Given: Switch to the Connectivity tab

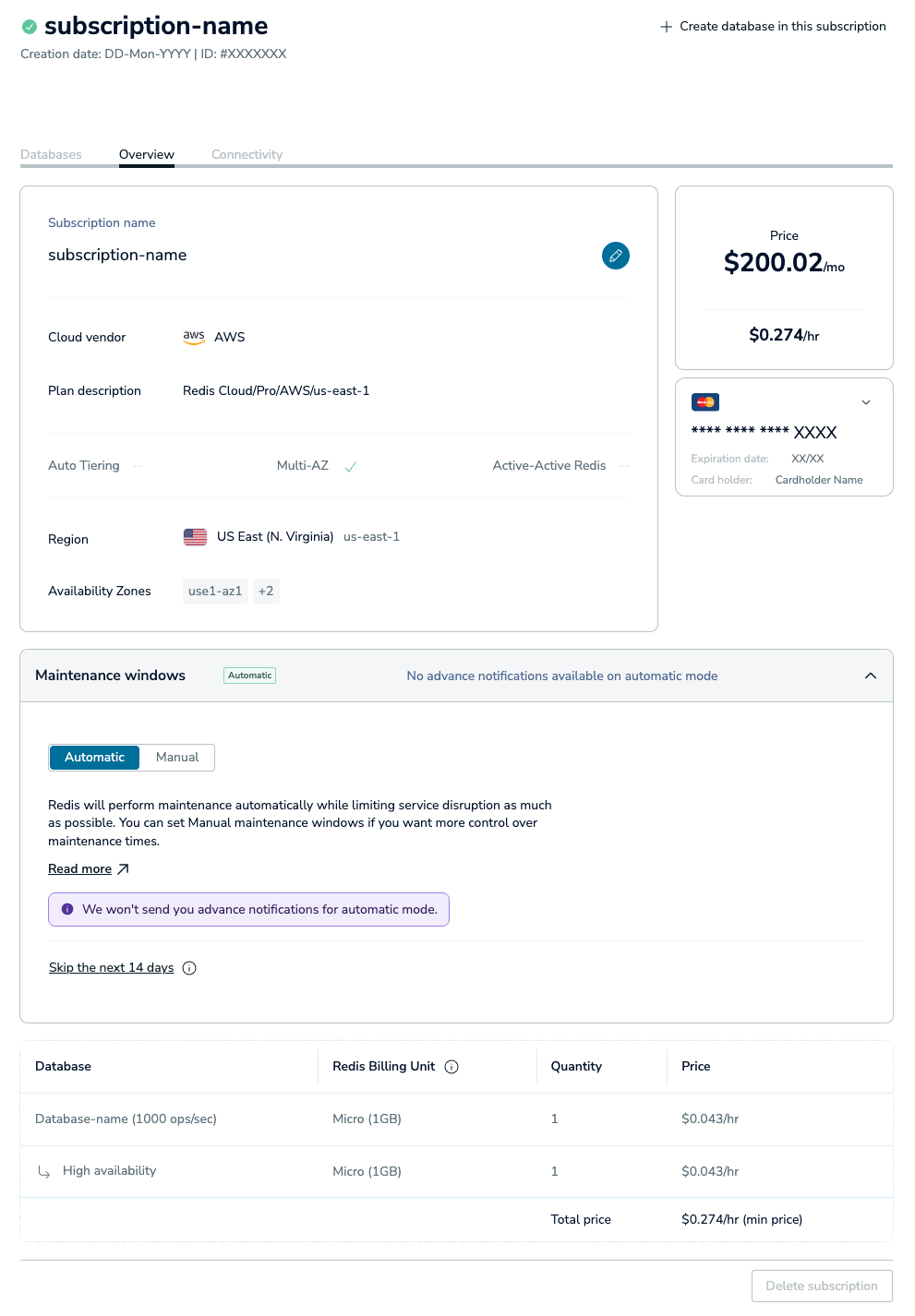Looking at the screenshot, I should (247, 155).
